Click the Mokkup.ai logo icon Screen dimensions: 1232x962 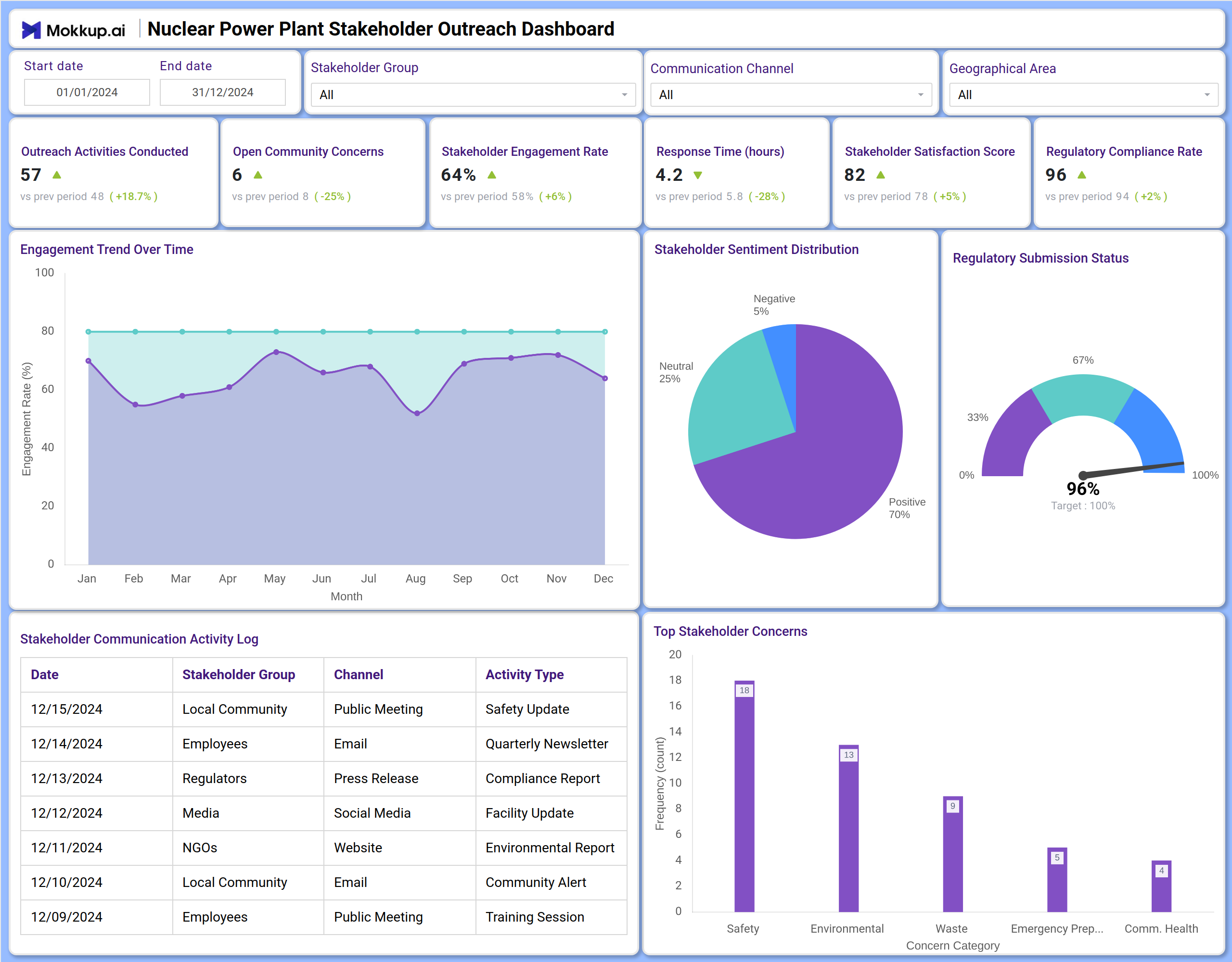(31, 30)
